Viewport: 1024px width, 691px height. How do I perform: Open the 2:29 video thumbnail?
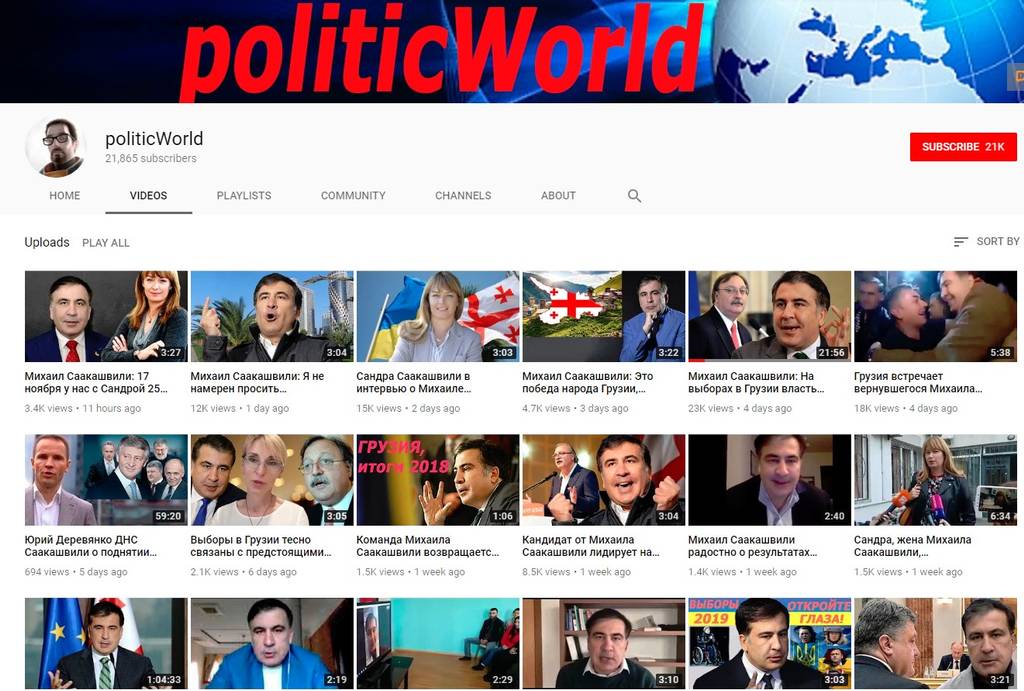pos(438,643)
